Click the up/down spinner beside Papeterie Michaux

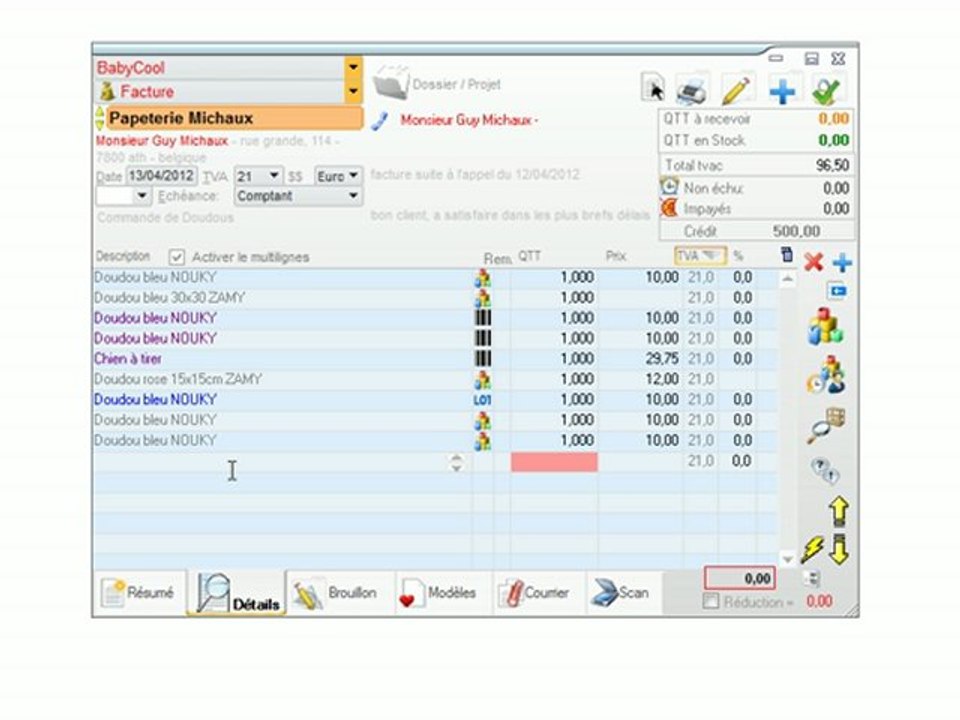(x=100, y=119)
